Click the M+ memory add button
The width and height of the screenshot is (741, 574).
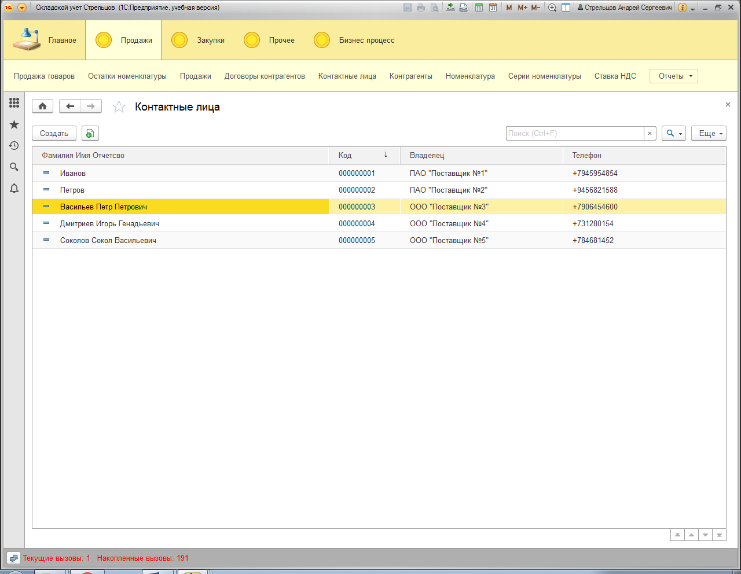[522, 8]
